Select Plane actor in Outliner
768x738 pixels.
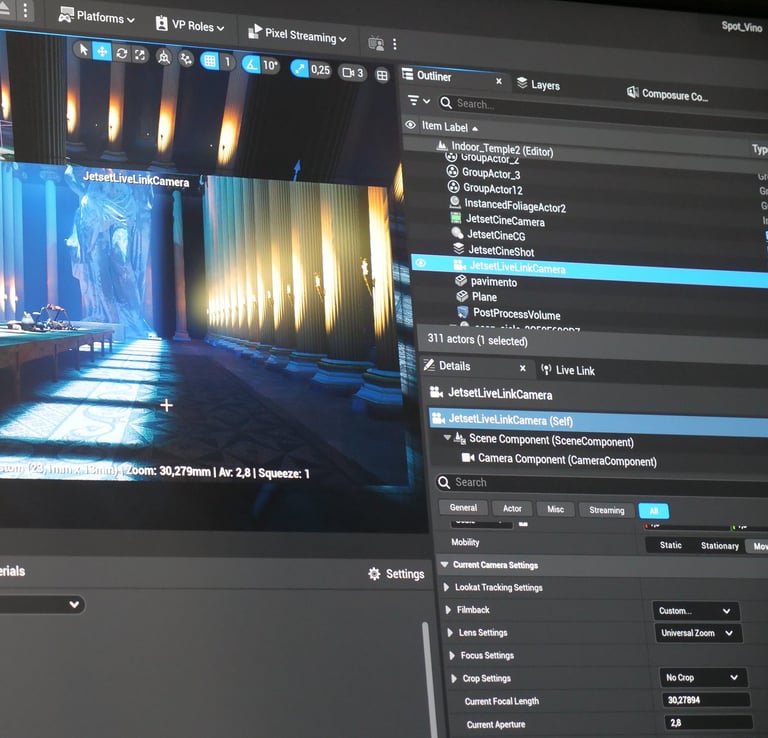click(484, 297)
